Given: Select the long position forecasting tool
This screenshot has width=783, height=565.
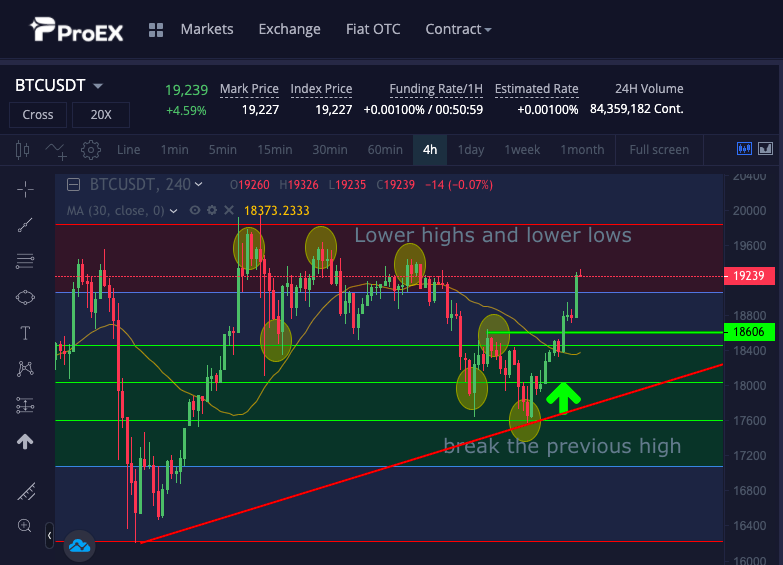Looking at the screenshot, I should coord(25,406).
